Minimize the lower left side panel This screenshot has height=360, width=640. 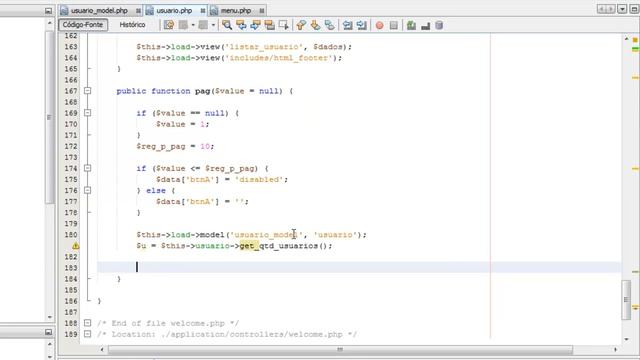pyautogui.click(x=48, y=332)
